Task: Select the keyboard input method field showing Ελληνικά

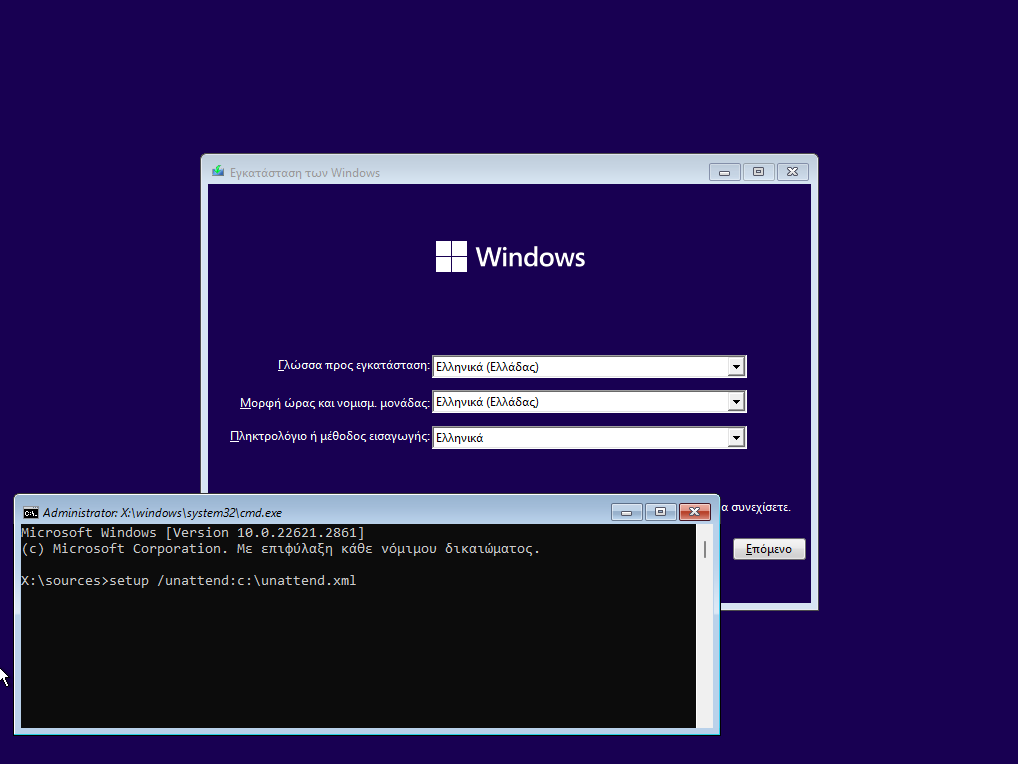Action: [x=589, y=437]
